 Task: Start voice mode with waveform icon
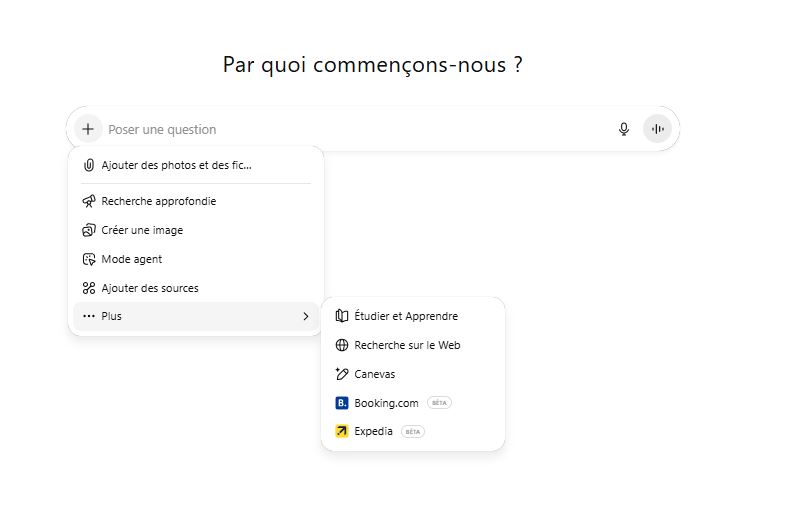pos(657,129)
